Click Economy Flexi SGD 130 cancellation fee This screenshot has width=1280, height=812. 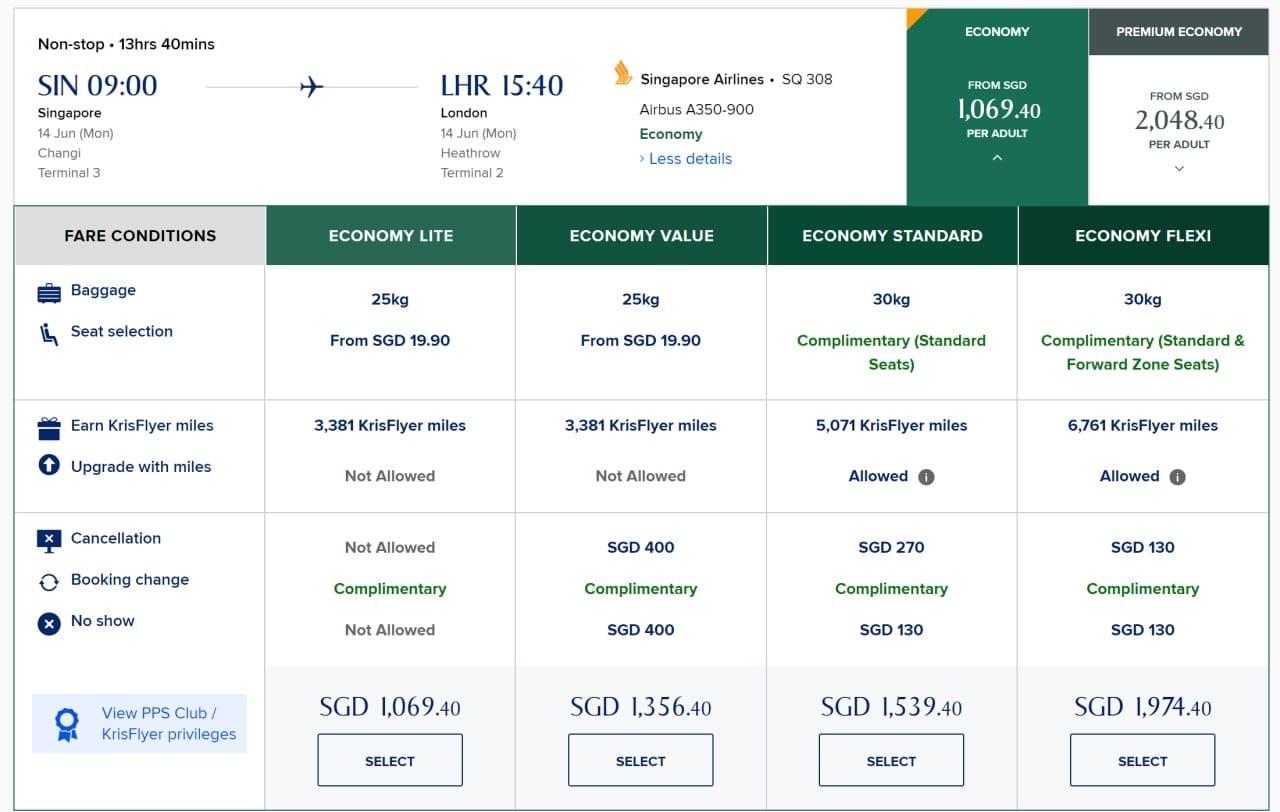pyautogui.click(x=1143, y=547)
